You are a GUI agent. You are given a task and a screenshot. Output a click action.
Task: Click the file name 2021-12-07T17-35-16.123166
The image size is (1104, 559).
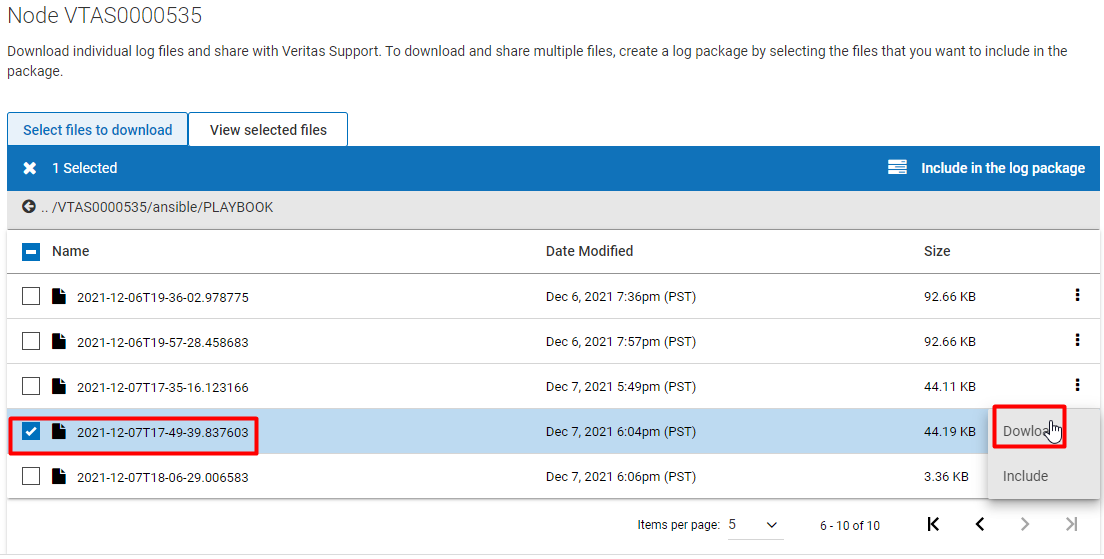point(162,387)
